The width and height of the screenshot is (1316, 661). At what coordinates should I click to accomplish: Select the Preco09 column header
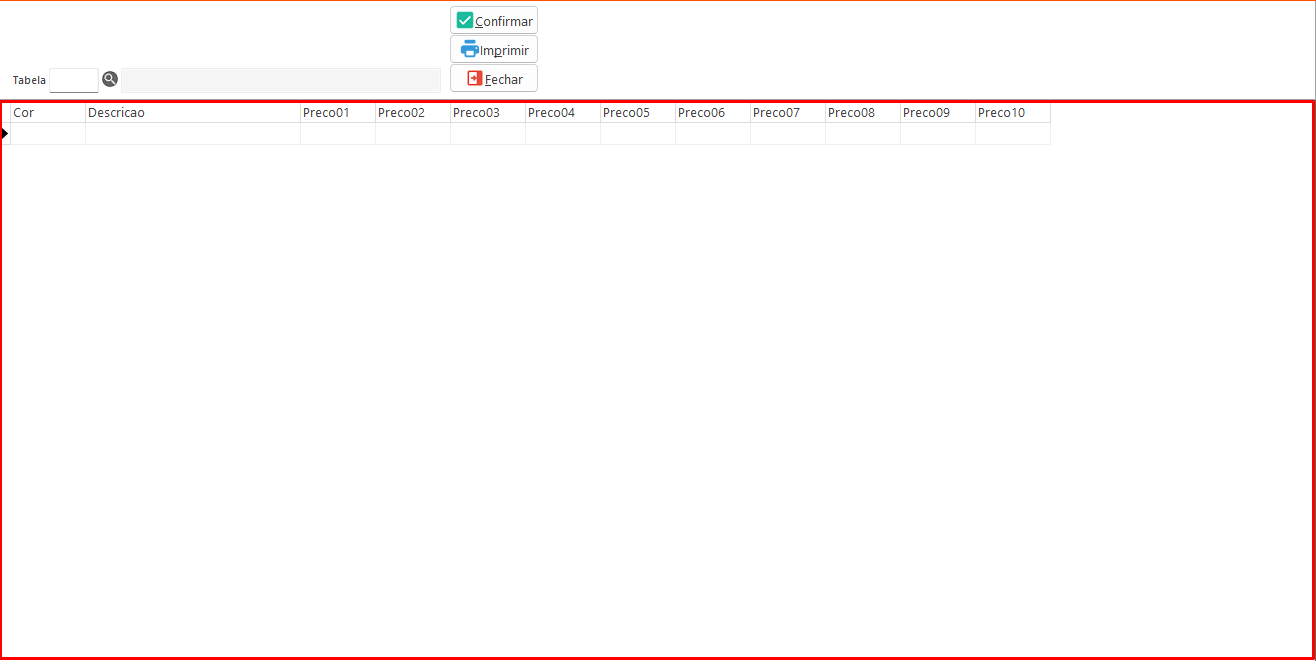click(x=937, y=113)
